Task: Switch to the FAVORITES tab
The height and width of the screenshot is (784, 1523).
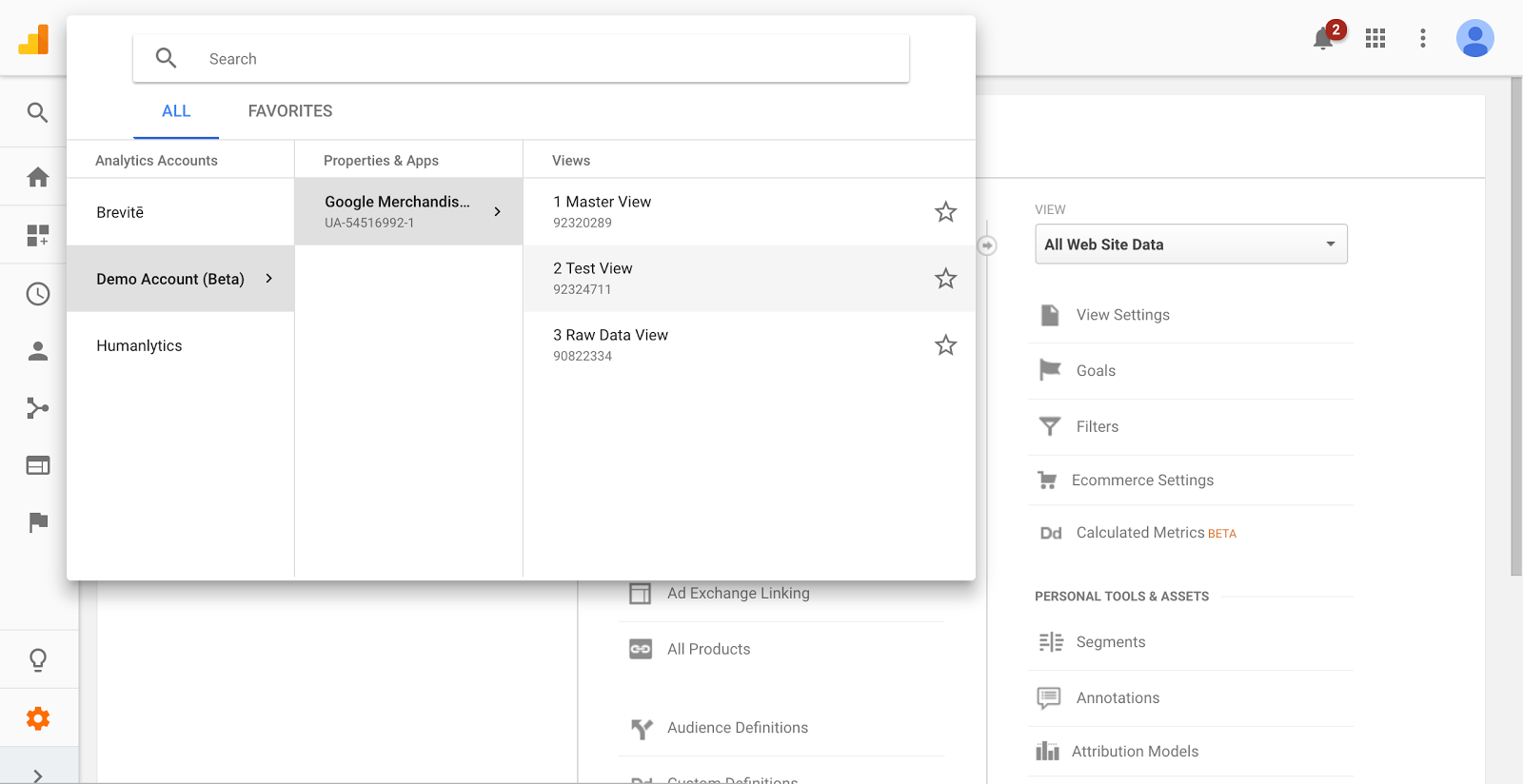Action: (x=290, y=111)
